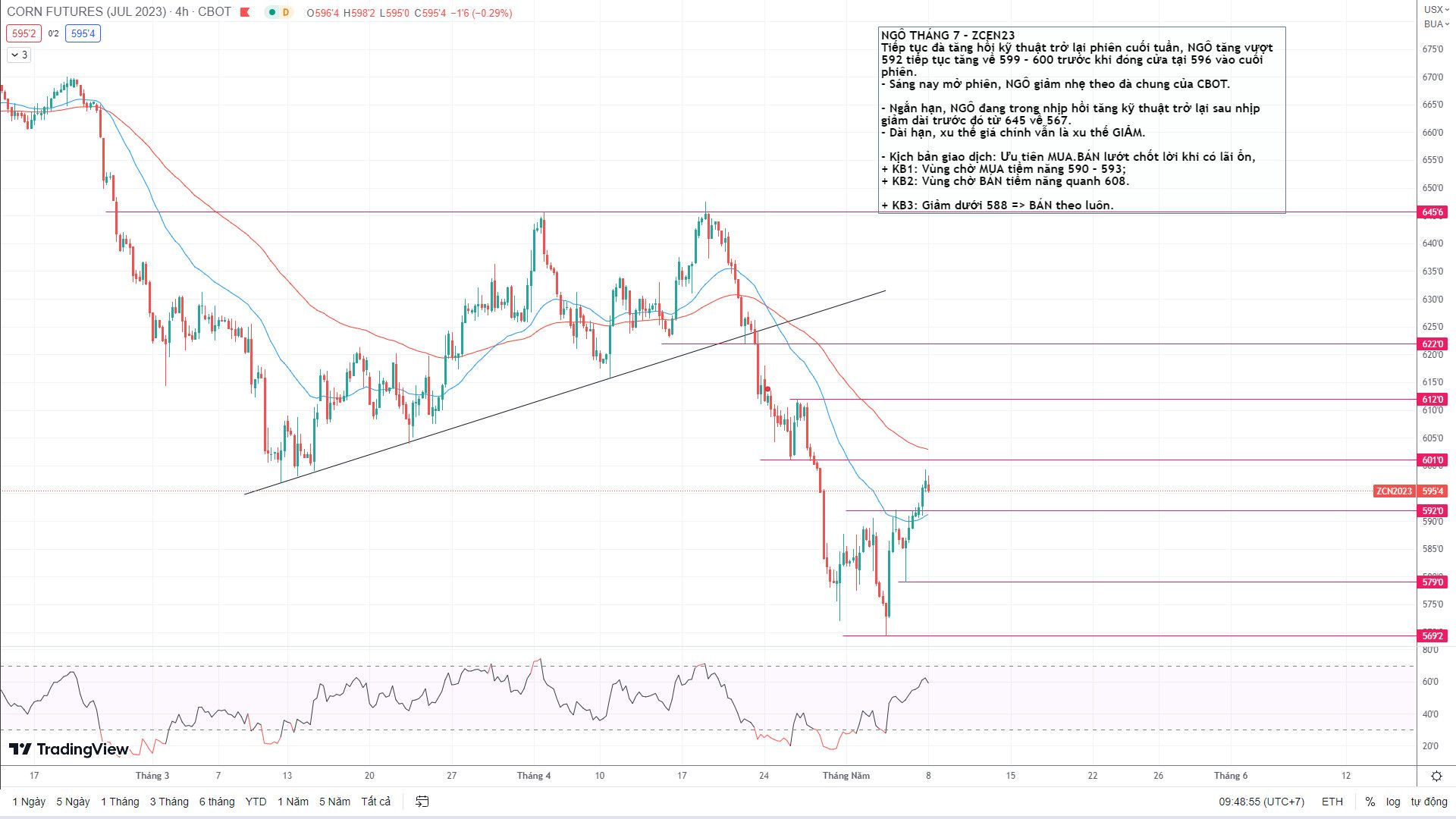Image resolution: width=1456 pixels, height=819 pixels.
Task: Click the red sell price 595'2 box
Action: (x=24, y=33)
